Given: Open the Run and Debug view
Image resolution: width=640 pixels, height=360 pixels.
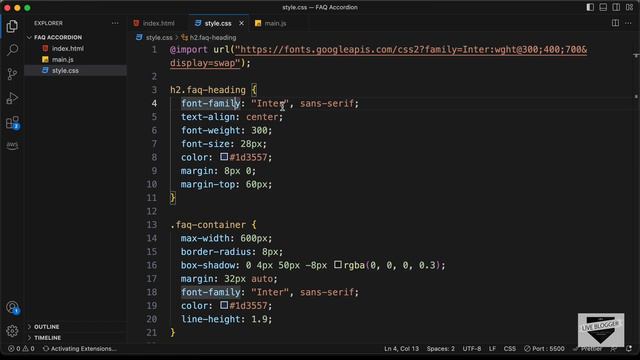Looking at the screenshot, I should 12,98.
